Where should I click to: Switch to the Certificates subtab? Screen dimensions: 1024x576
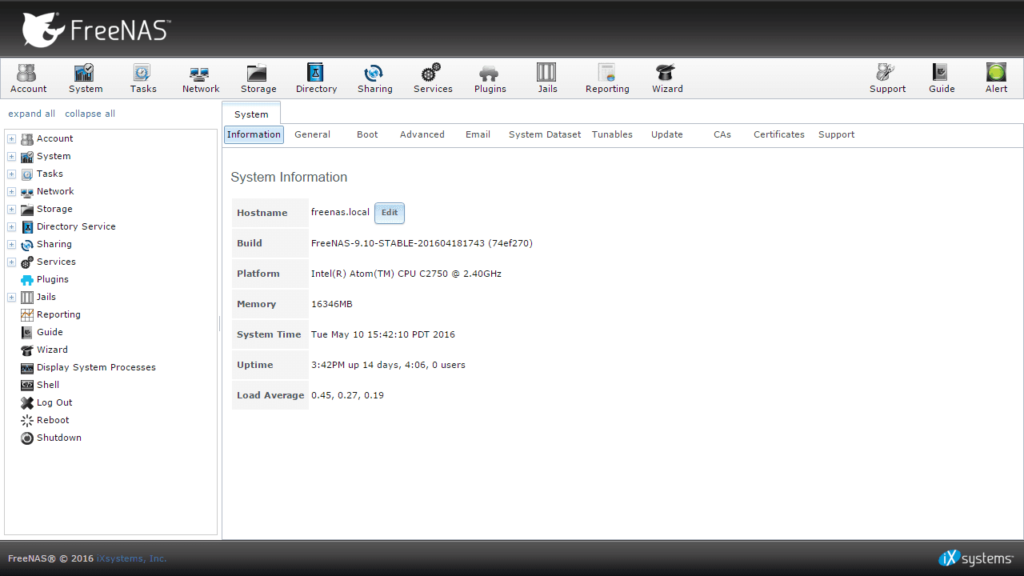click(x=778, y=135)
